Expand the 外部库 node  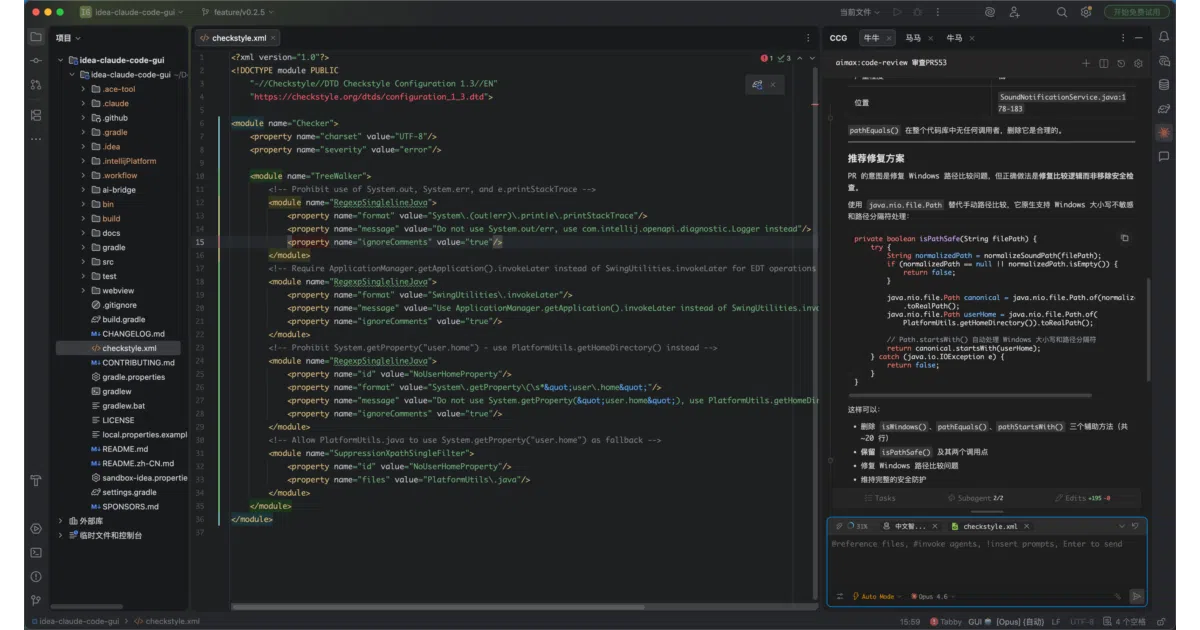tap(61, 521)
